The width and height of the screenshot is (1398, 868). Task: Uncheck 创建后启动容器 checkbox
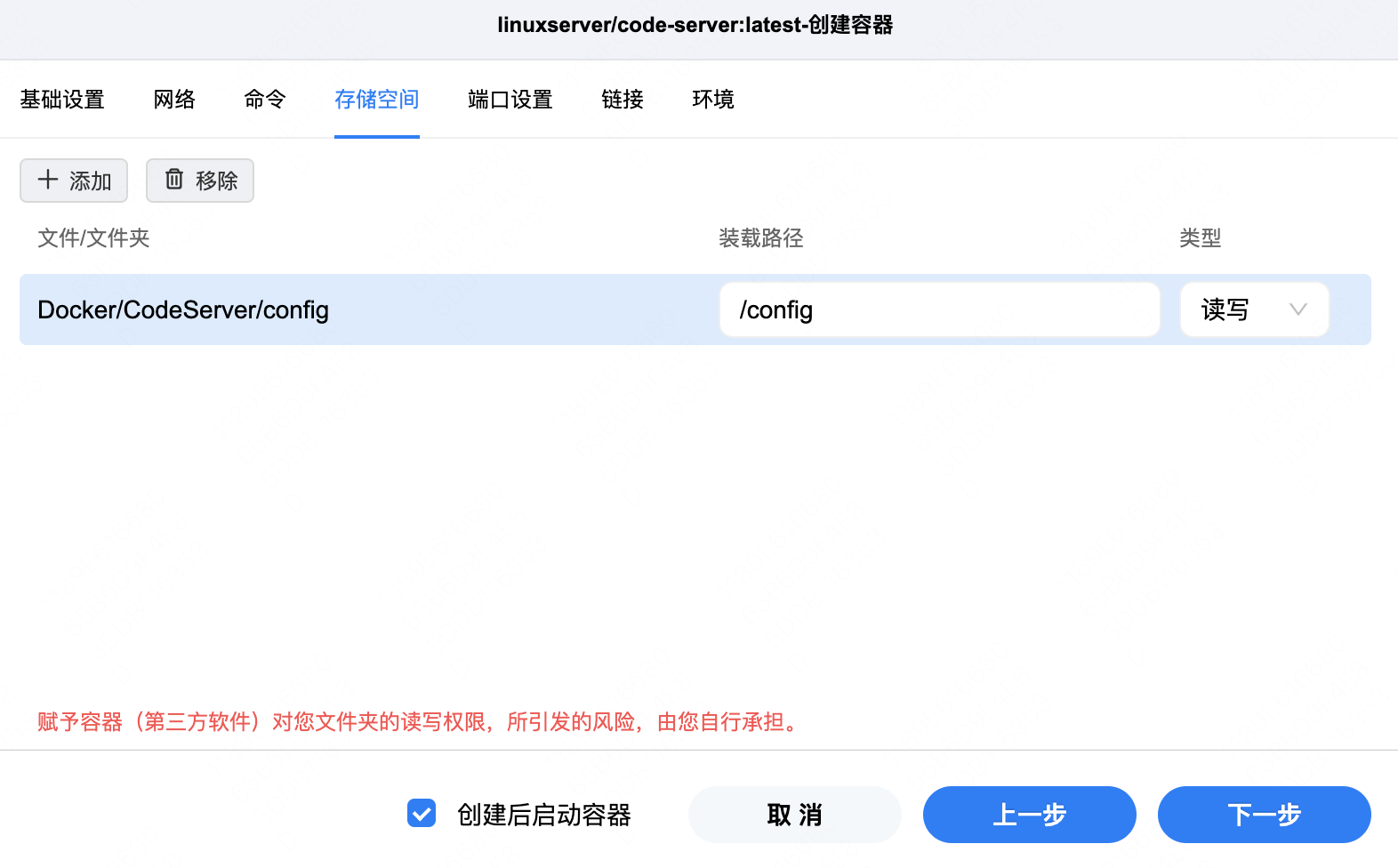pos(422,813)
